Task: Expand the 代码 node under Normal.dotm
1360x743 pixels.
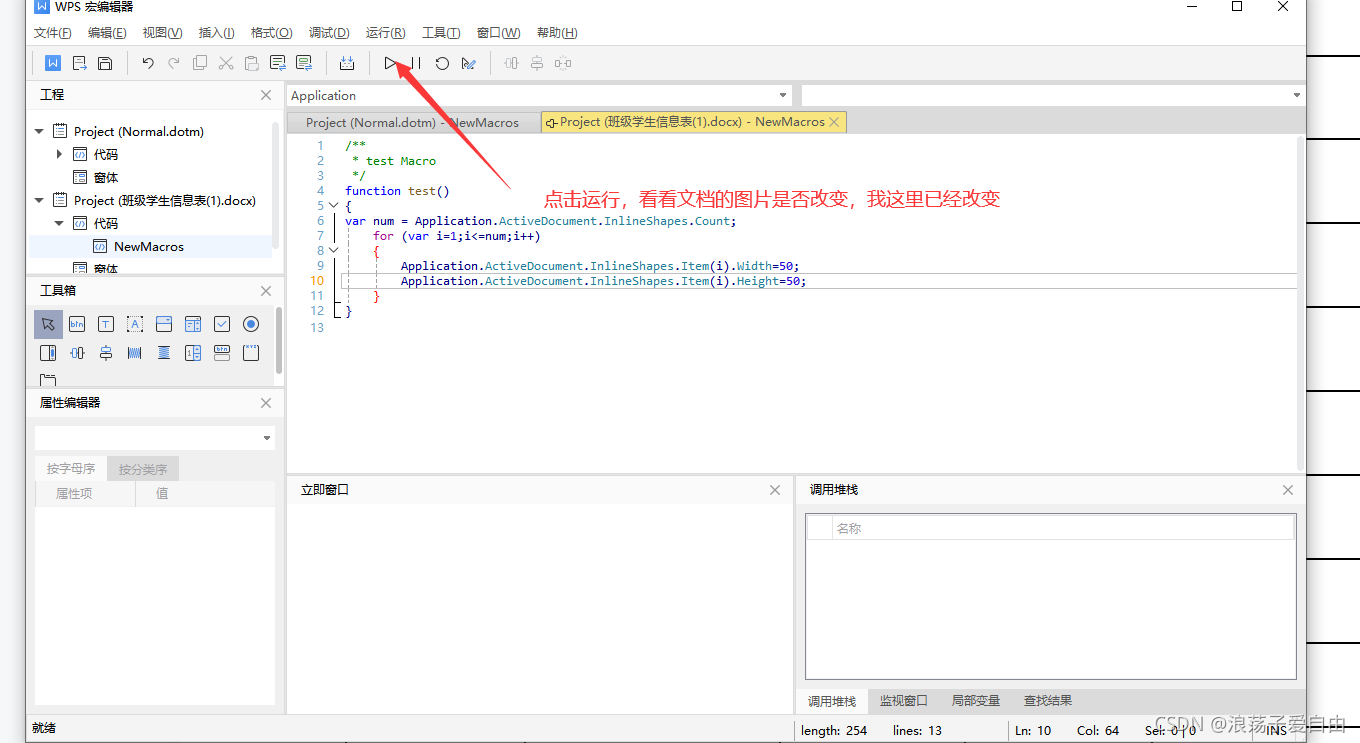Action: coord(60,154)
